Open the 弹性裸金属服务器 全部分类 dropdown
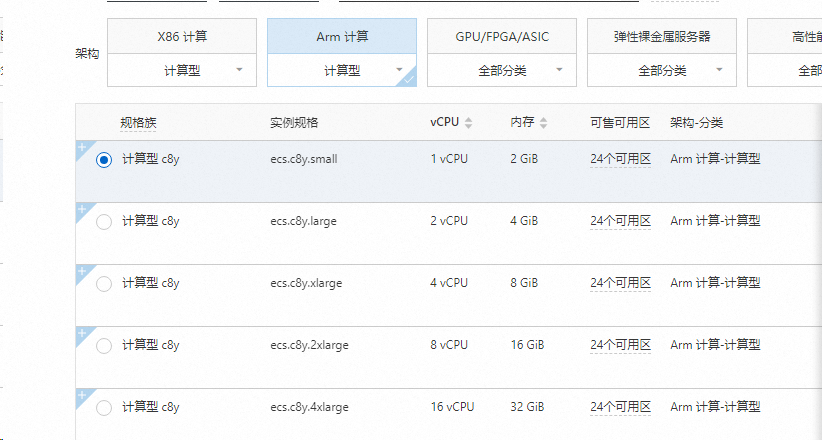This screenshot has height=440, width=822. coord(661,71)
